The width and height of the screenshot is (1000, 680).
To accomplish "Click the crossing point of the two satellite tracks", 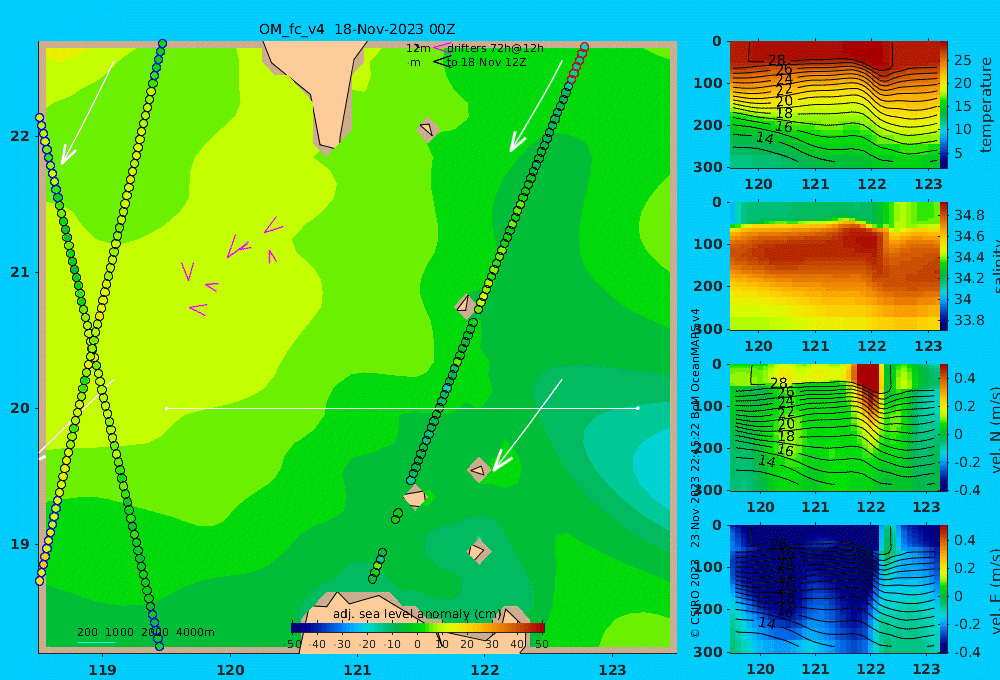I will coord(93,350).
